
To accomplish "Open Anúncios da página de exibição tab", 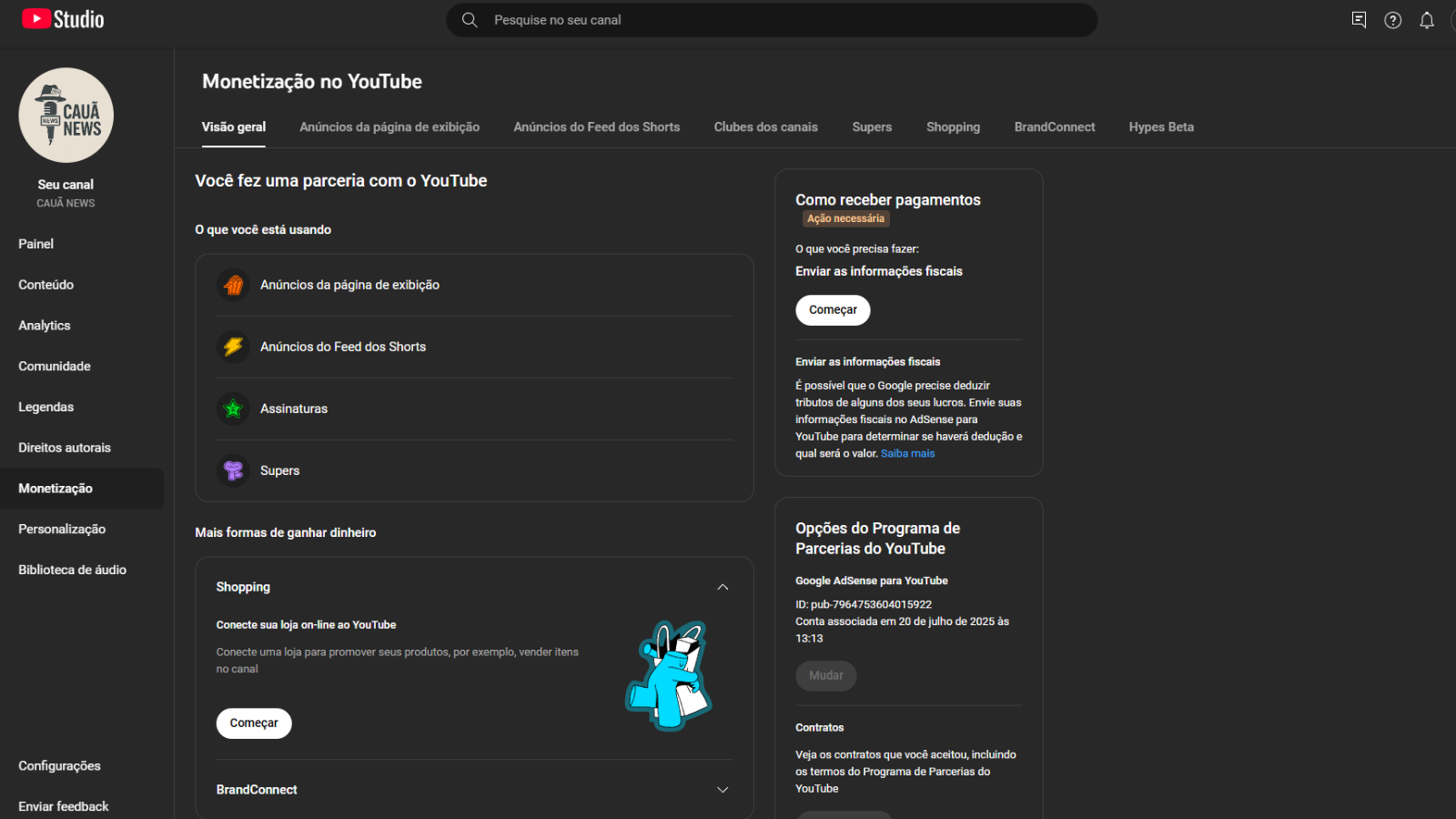I will pos(389,127).
